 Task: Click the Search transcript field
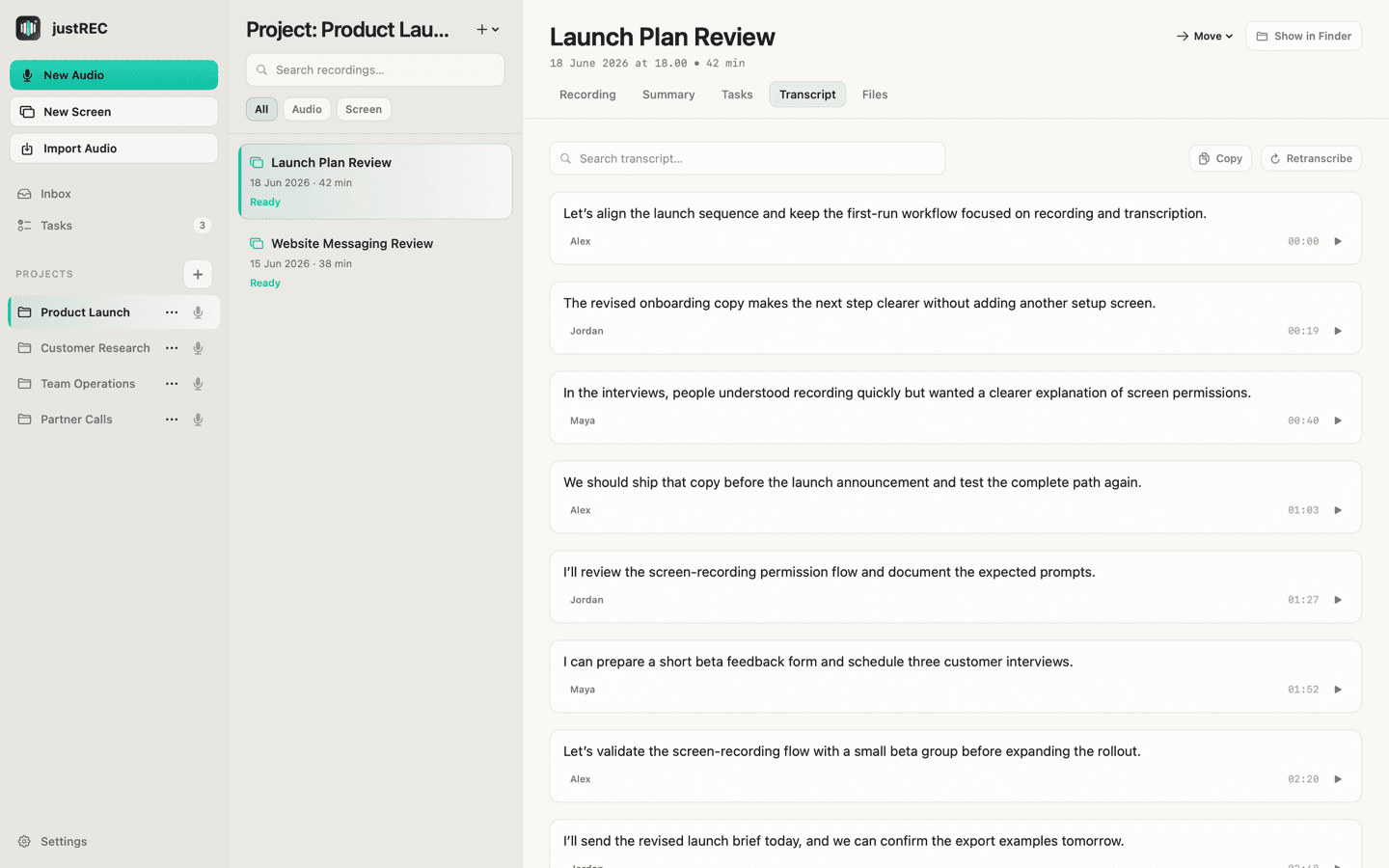pyautogui.click(x=748, y=158)
